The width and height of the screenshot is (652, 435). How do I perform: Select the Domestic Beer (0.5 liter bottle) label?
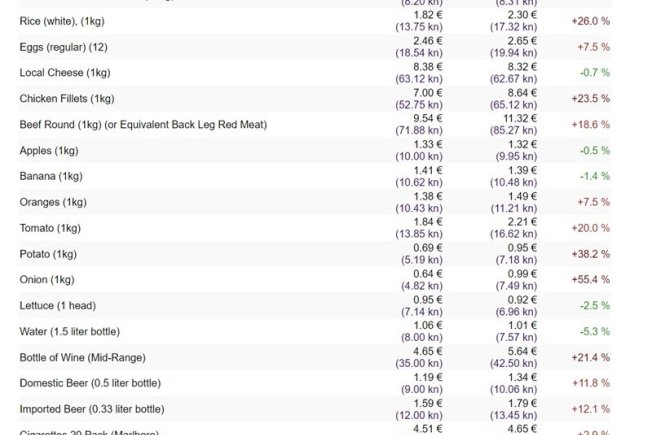[x=90, y=383]
